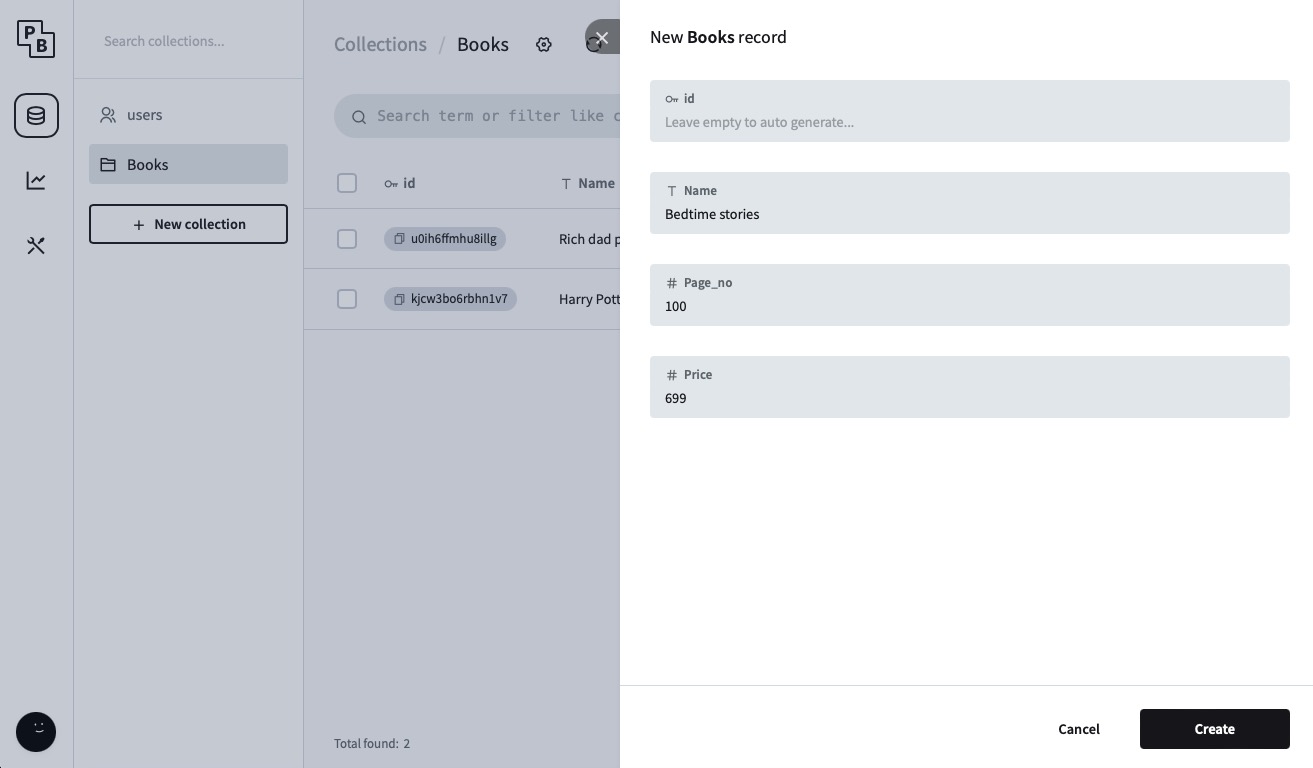This screenshot has height=768, width=1313.
Task: Check the Harry Potter record row checkbox
Action: (347, 299)
